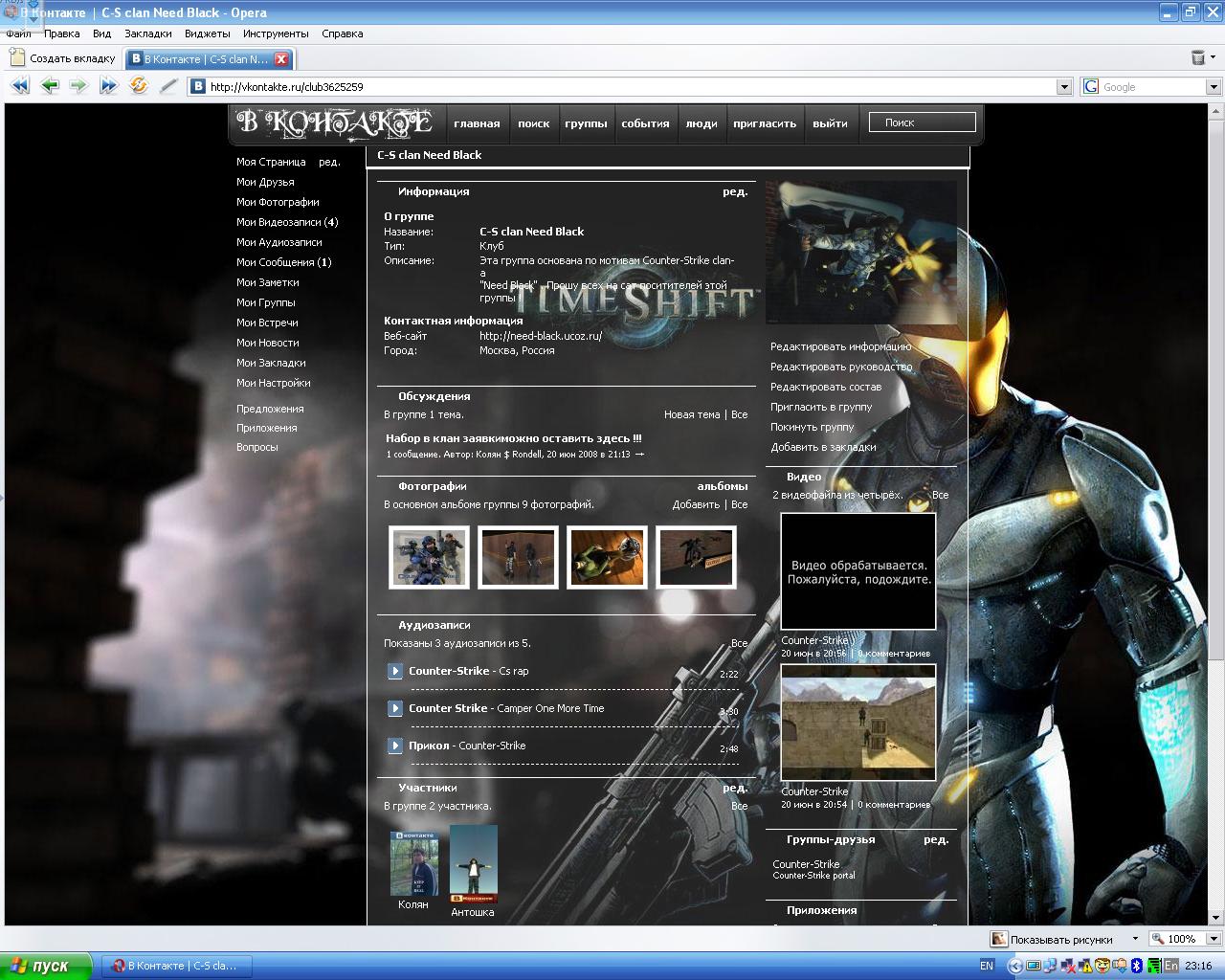Open the processing video thumbnail
1225x980 pixels.
point(858,571)
